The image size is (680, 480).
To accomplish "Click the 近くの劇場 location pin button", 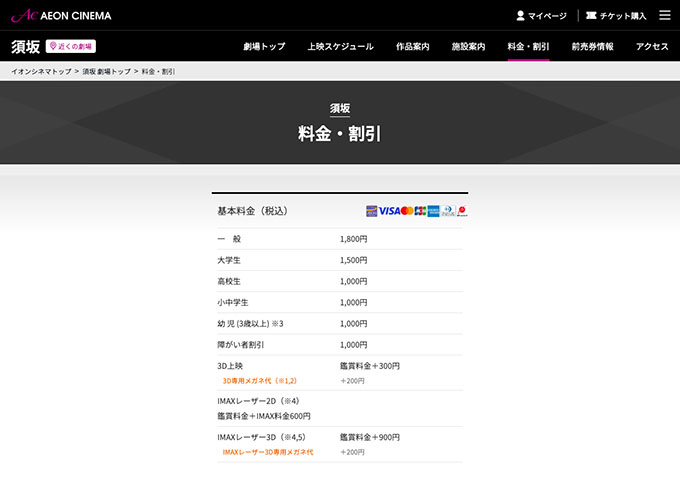I will point(70,46).
